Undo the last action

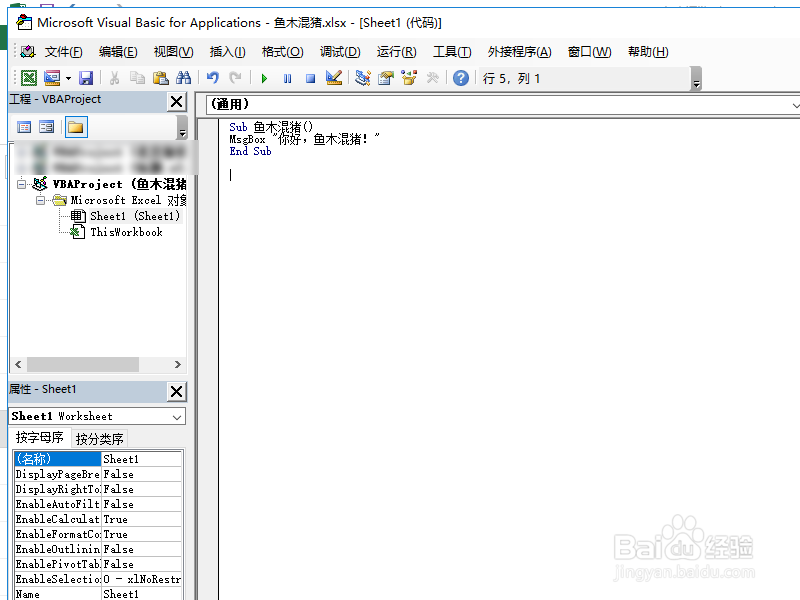tap(212, 78)
